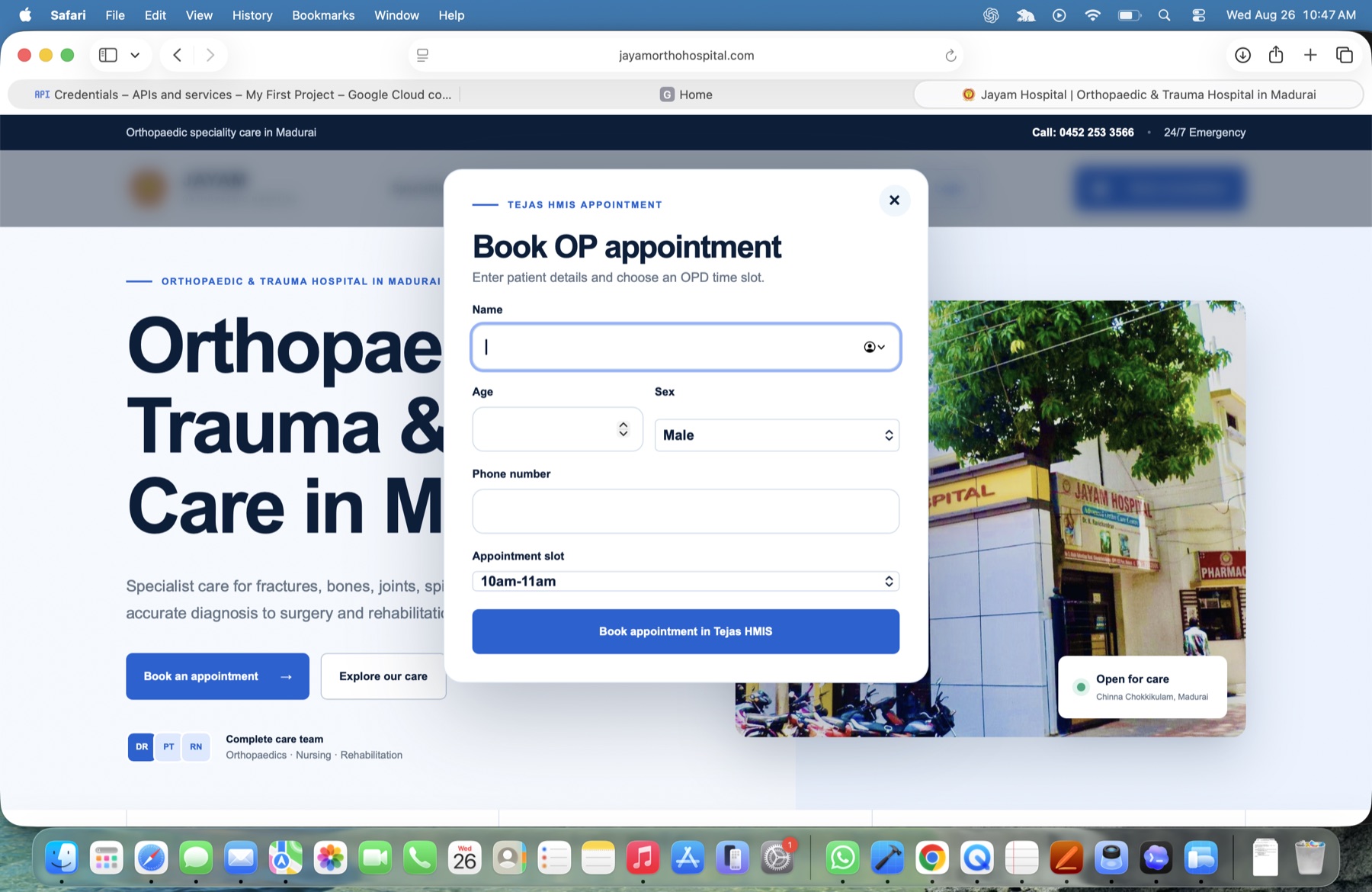This screenshot has width=1372, height=892.
Task: Open the Safari downloads icon
Action: [x=1242, y=55]
